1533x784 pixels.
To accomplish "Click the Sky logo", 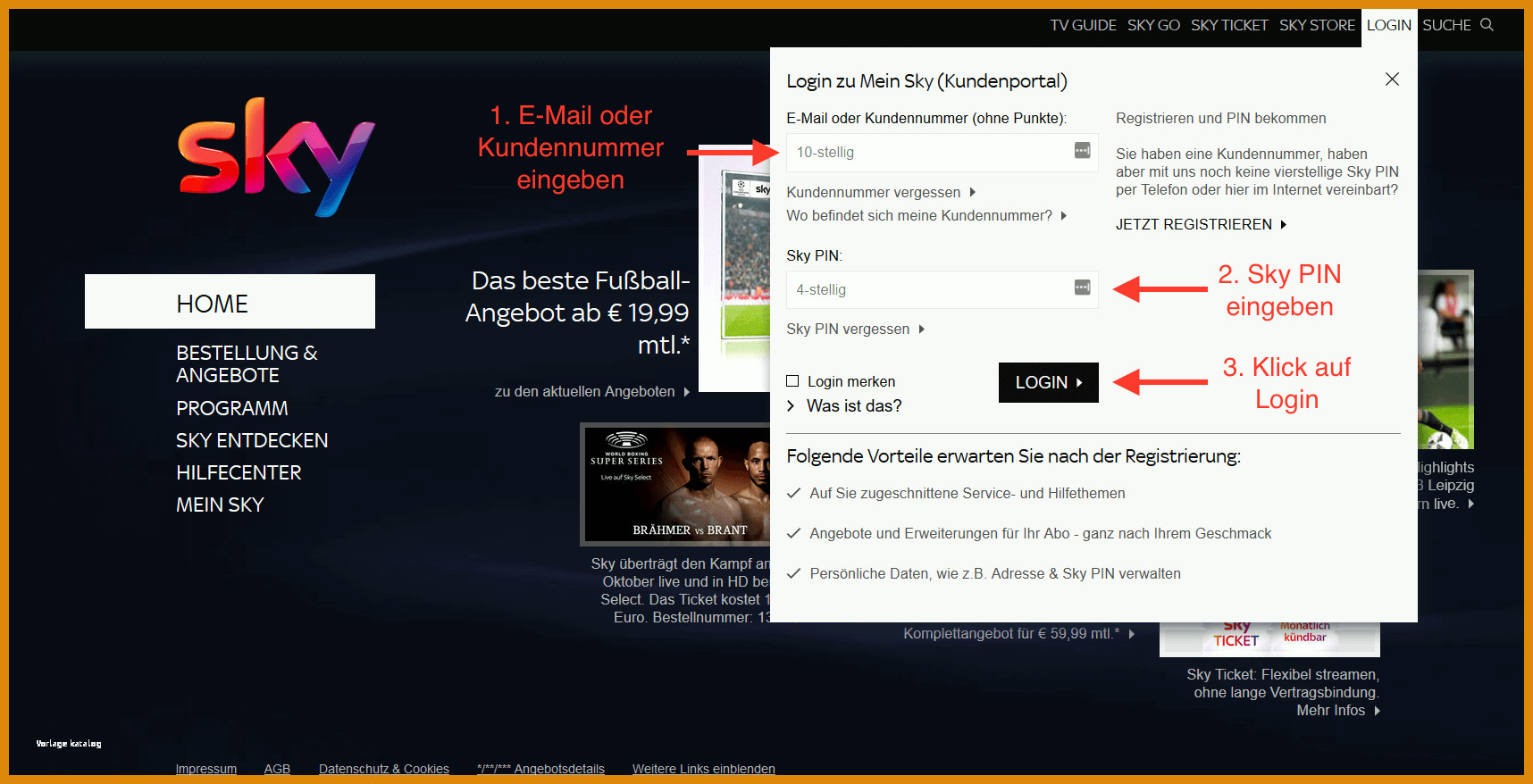I will [276, 157].
